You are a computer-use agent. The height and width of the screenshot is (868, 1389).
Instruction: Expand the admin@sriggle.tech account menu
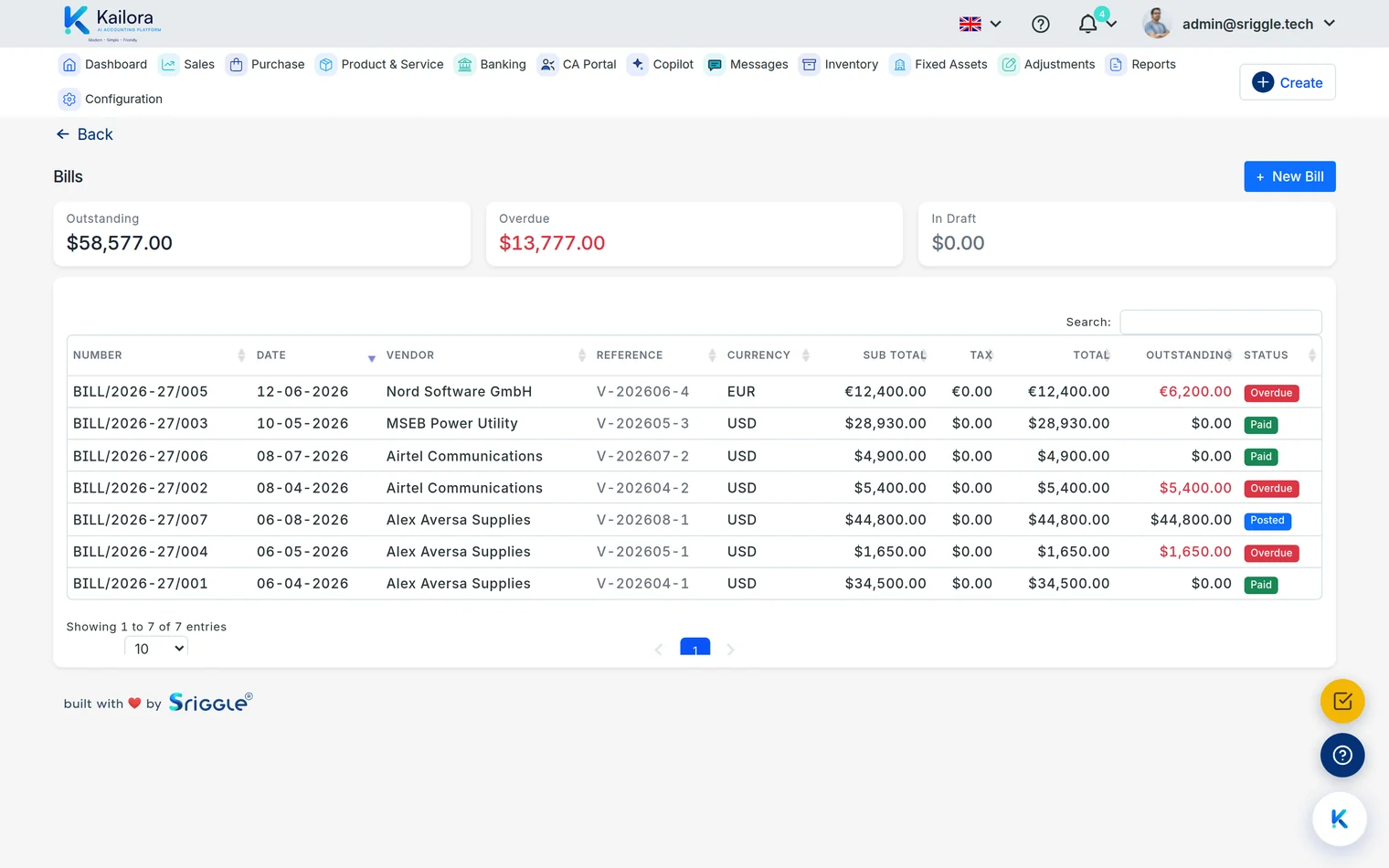click(x=1258, y=24)
